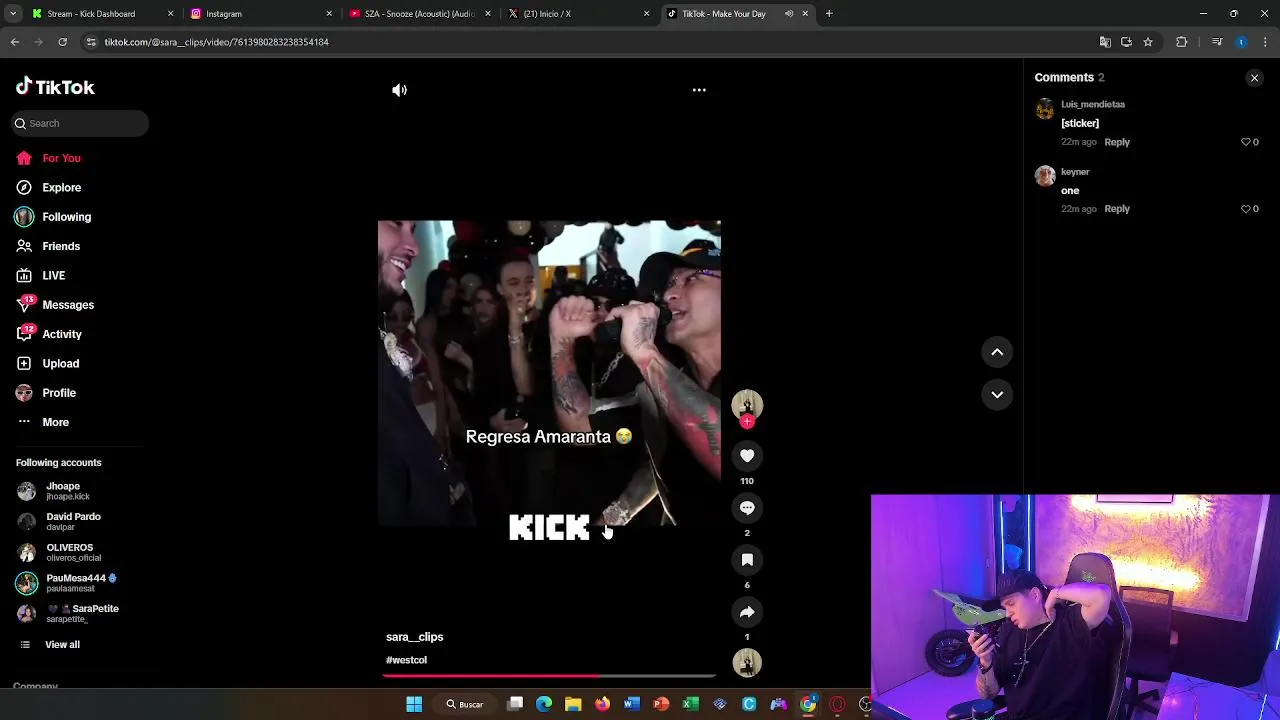
Task: Open sara__clips creator name
Action: click(x=414, y=637)
